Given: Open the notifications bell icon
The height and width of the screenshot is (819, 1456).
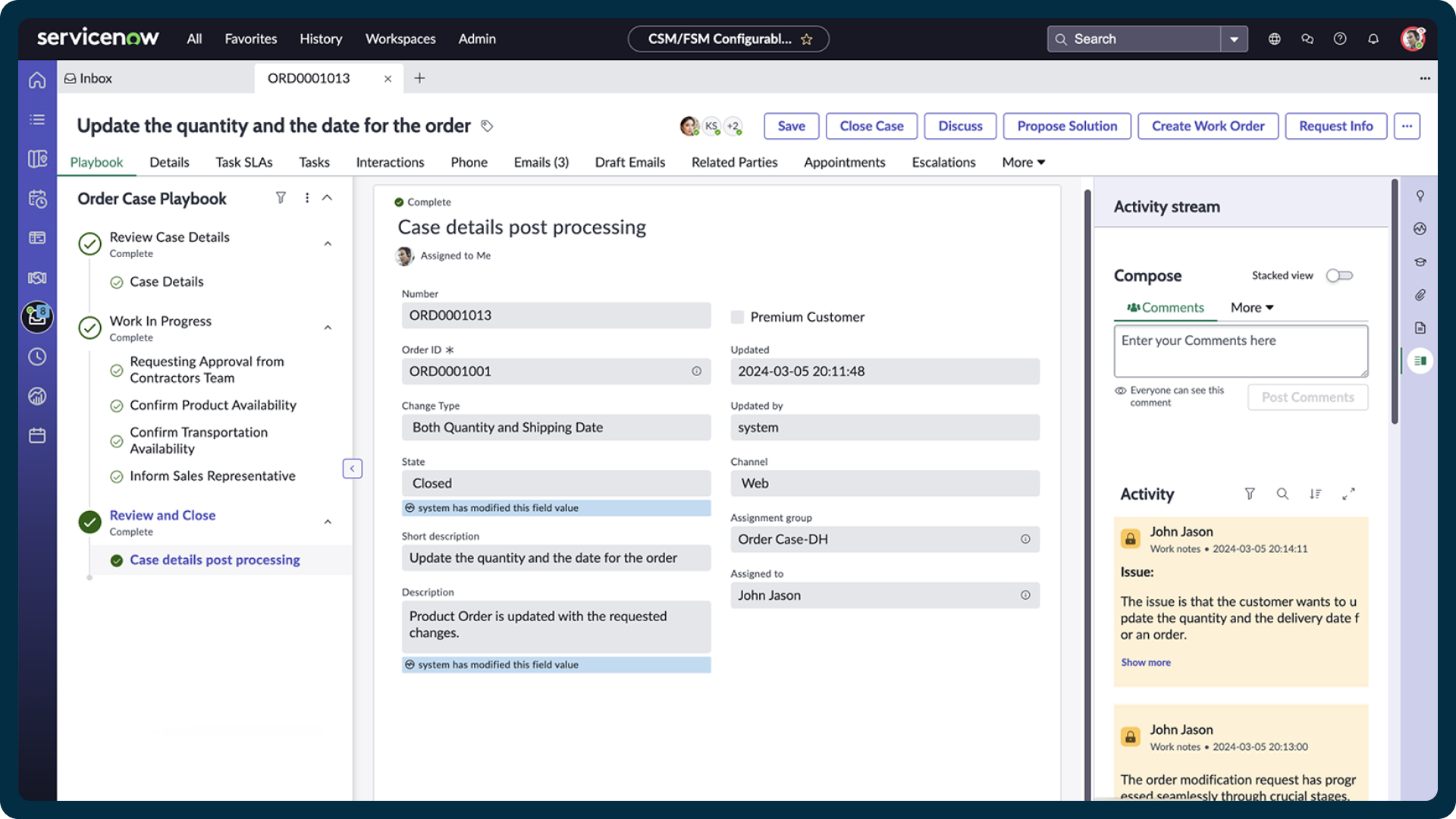Looking at the screenshot, I should coord(1373,39).
